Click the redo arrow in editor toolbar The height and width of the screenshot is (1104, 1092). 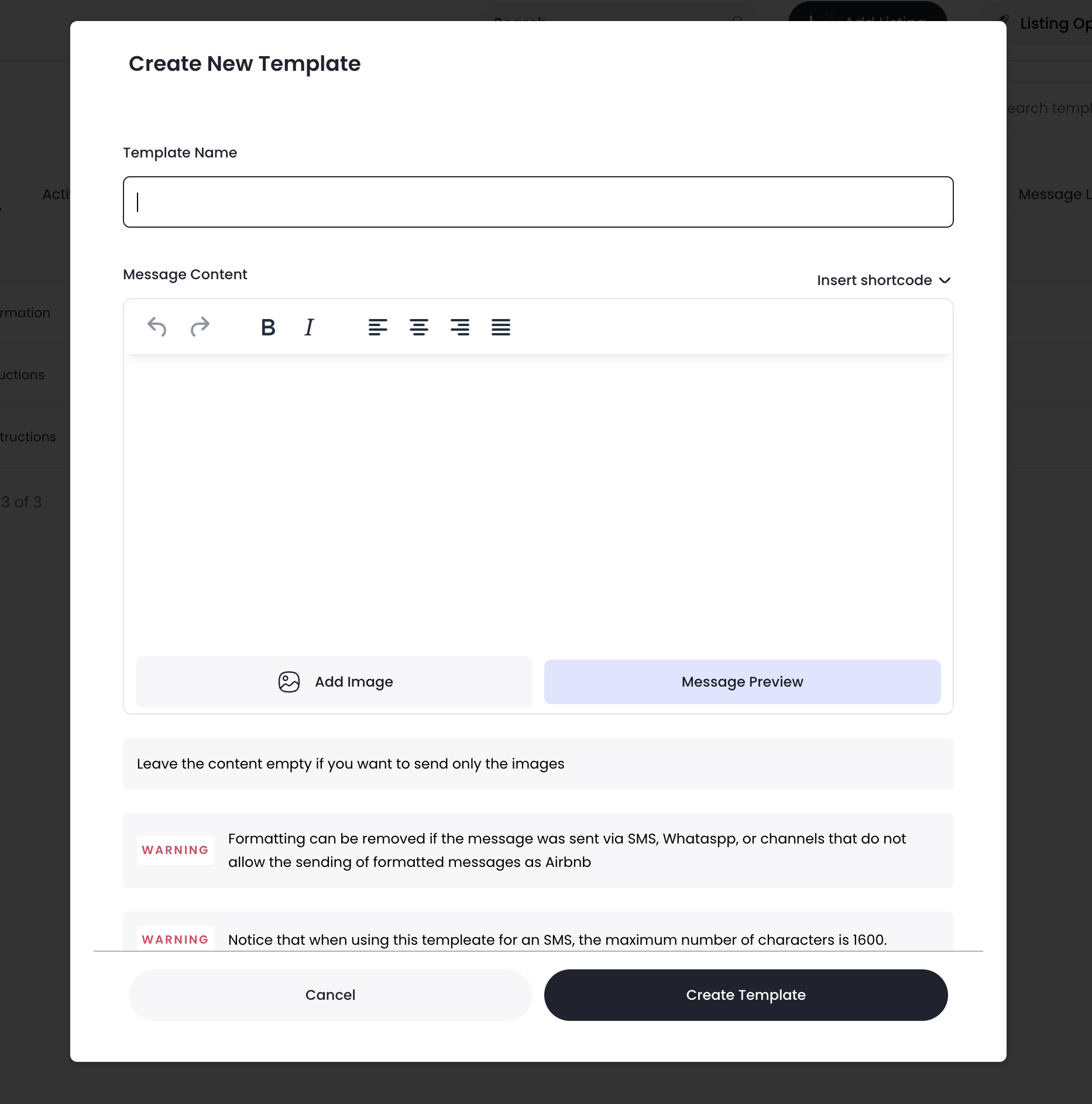200,327
